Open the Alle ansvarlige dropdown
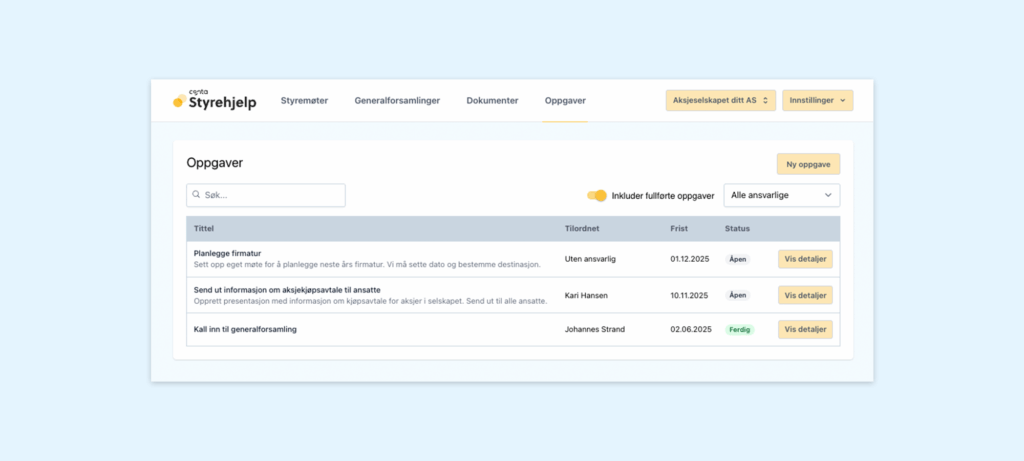Viewport: 1024px width, 461px height. click(781, 195)
